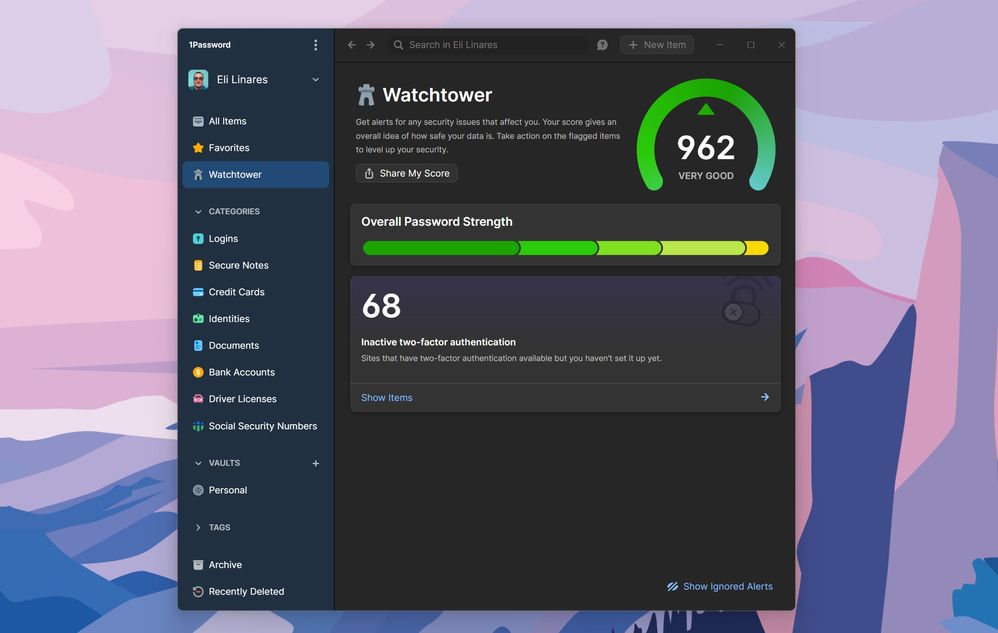The width and height of the screenshot is (998, 633).
Task: Click the Personal vault icon
Action: coord(198,490)
